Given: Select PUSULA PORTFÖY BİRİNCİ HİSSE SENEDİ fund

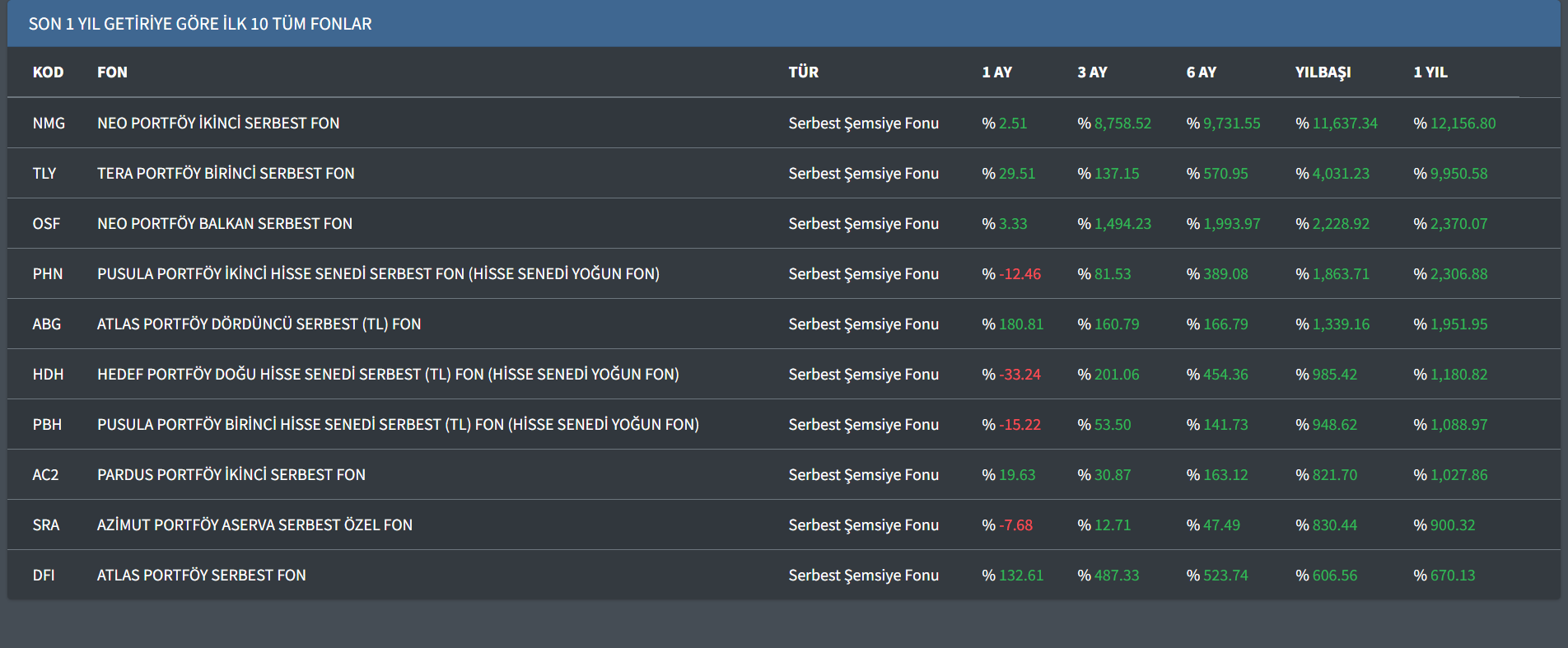Looking at the screenshot, I should 398,425.
